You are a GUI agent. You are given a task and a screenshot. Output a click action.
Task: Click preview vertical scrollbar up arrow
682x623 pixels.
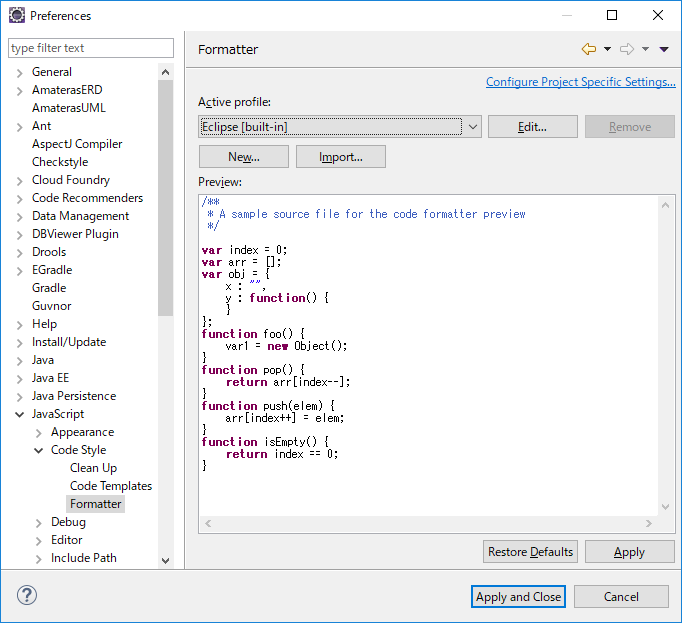tap(665, 205)
